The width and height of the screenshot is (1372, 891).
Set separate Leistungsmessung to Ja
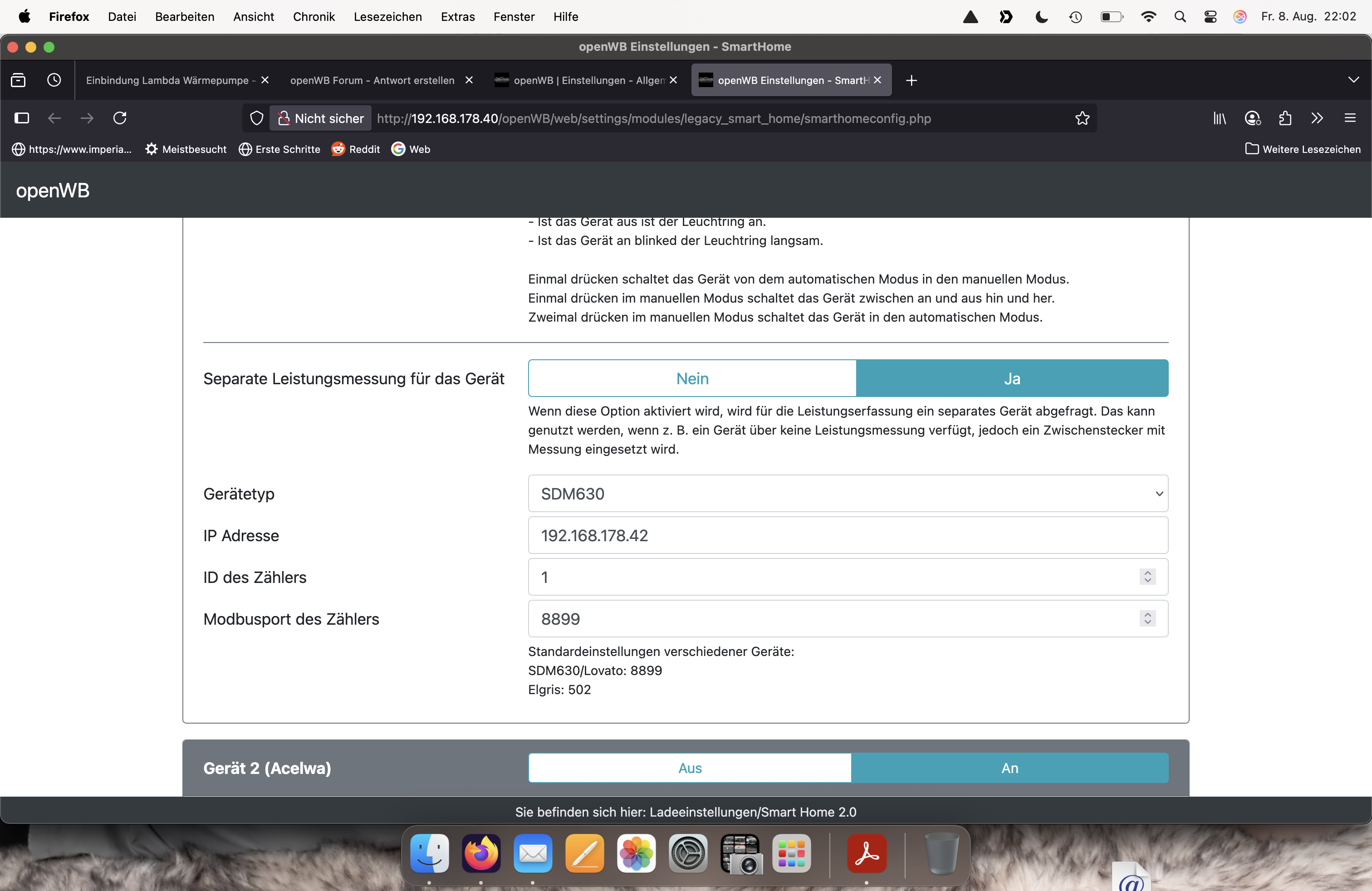tap(1012, 379)
